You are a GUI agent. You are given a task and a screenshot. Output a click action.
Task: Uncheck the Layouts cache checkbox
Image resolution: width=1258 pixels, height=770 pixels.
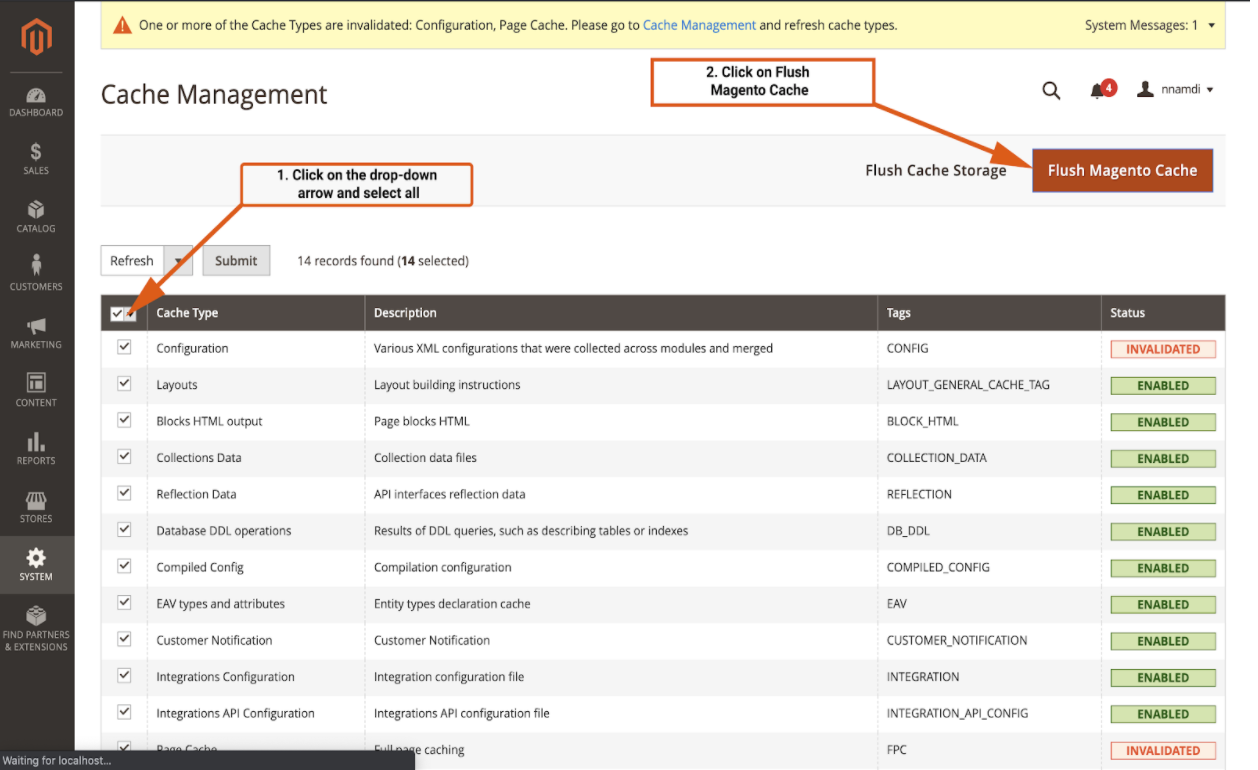125,383
